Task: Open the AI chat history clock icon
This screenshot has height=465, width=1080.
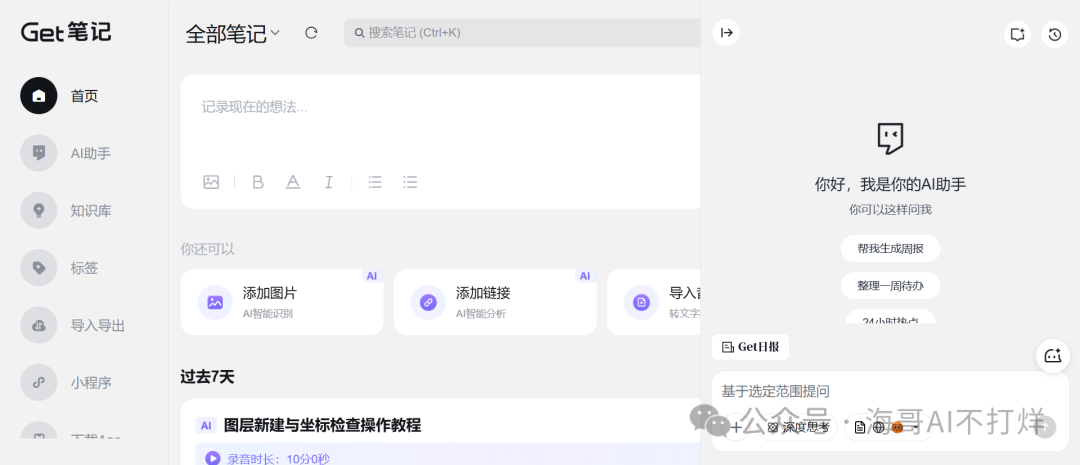Action: [1054, 34]
